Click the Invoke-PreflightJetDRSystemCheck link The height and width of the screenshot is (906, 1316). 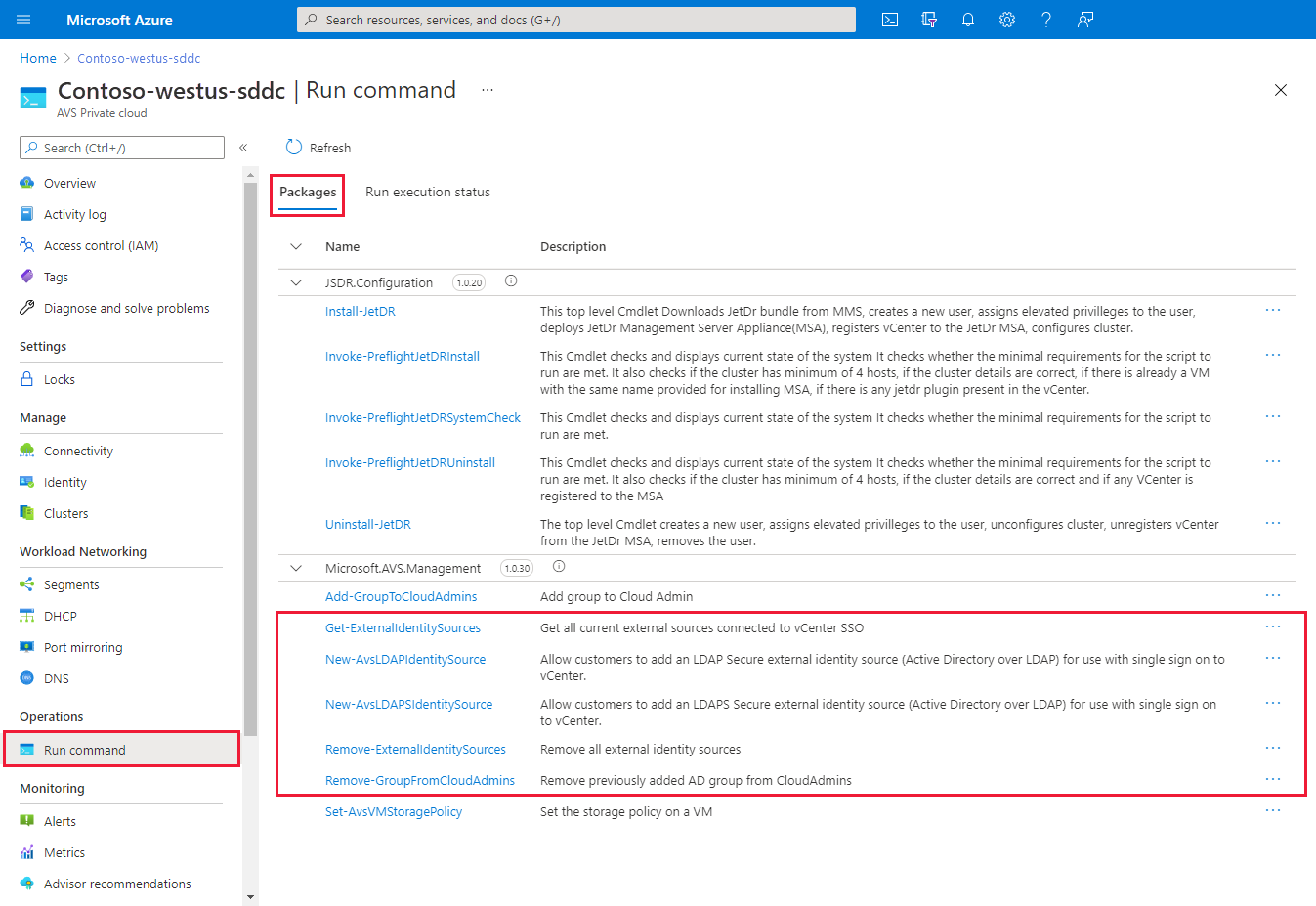[x=423, y=417]
